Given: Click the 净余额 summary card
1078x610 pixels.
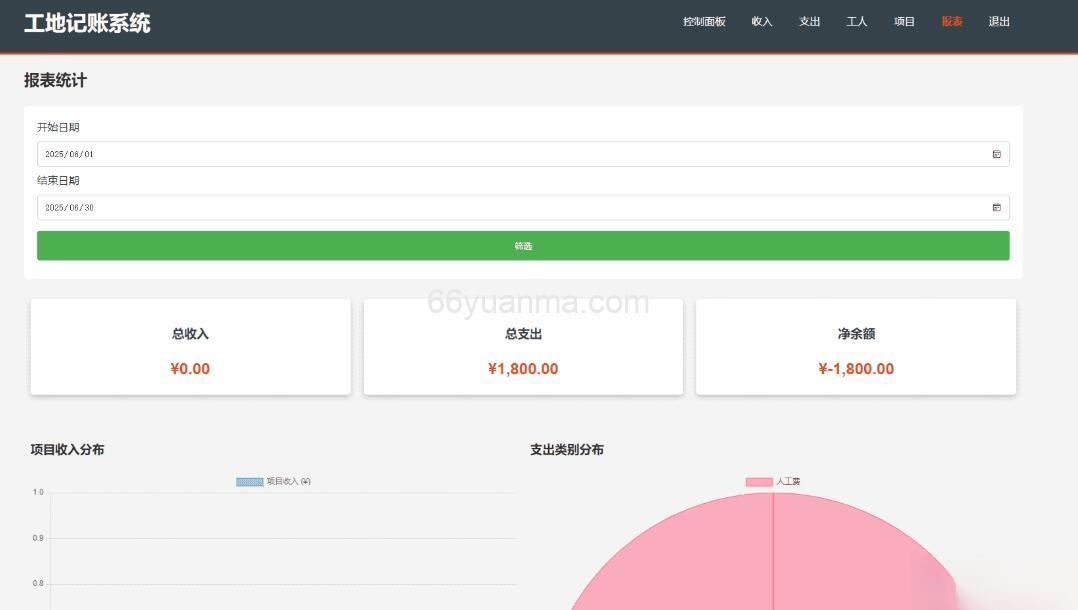Looking at the screenshot, I should [855, 346].
